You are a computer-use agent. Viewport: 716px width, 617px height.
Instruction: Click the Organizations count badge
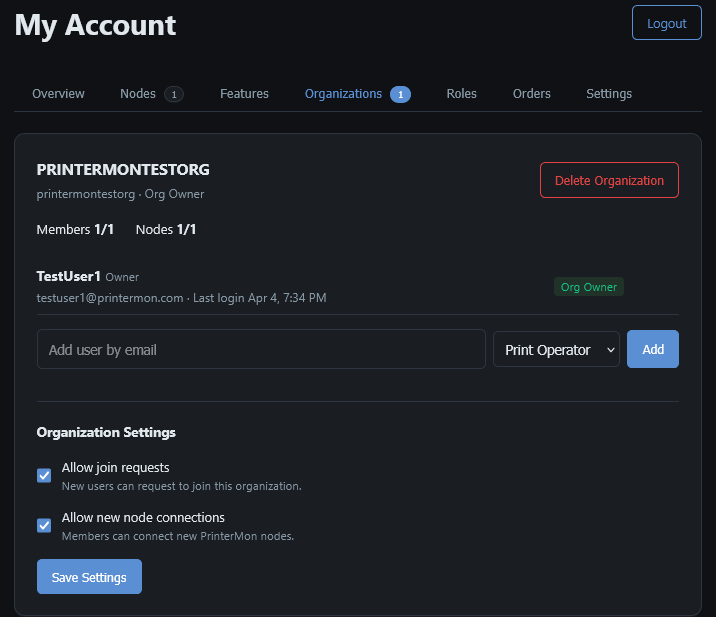[x=400, y=95]
